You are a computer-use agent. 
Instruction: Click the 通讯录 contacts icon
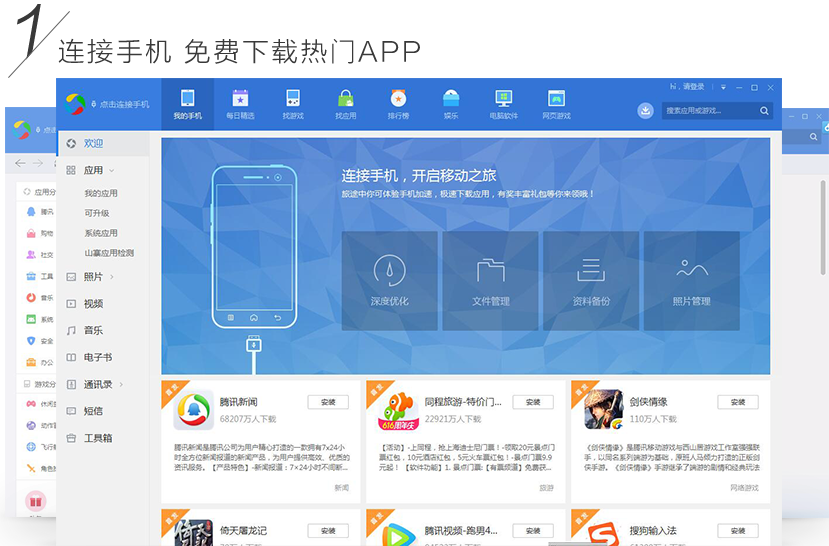coord(71,384)
